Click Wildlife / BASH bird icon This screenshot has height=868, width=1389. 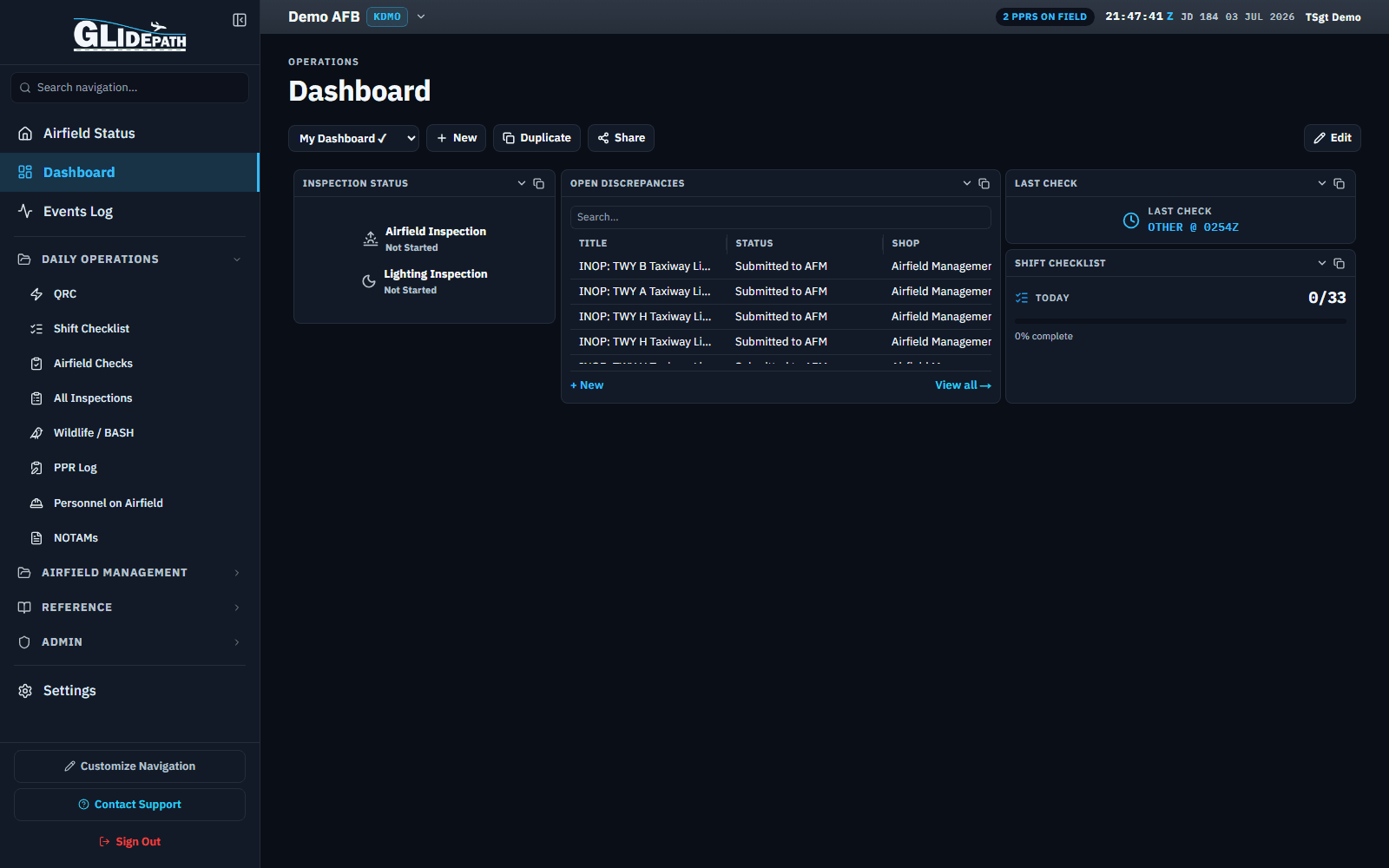click(x=36, y=433)
